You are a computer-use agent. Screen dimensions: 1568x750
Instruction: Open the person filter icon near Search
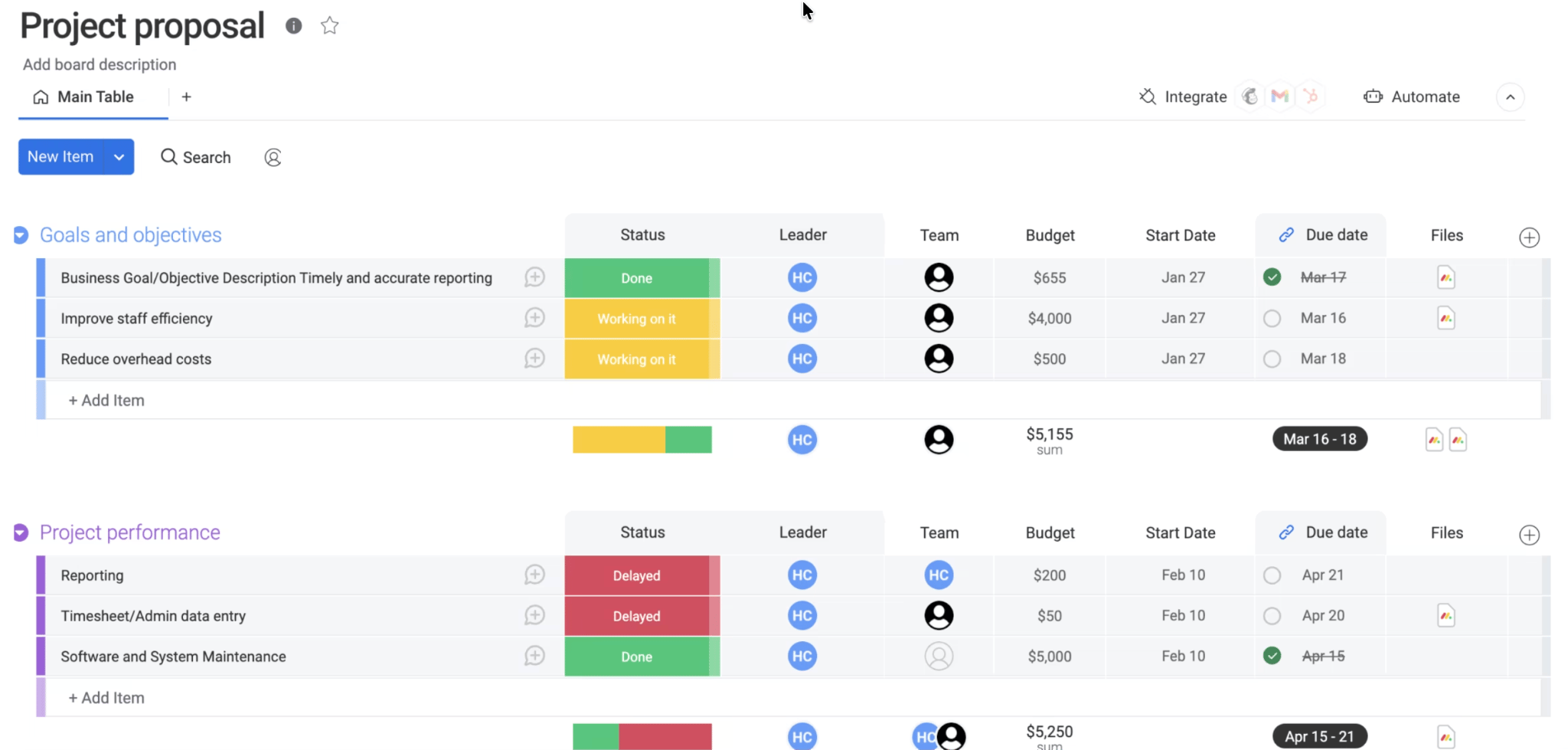tap(273, 158)
